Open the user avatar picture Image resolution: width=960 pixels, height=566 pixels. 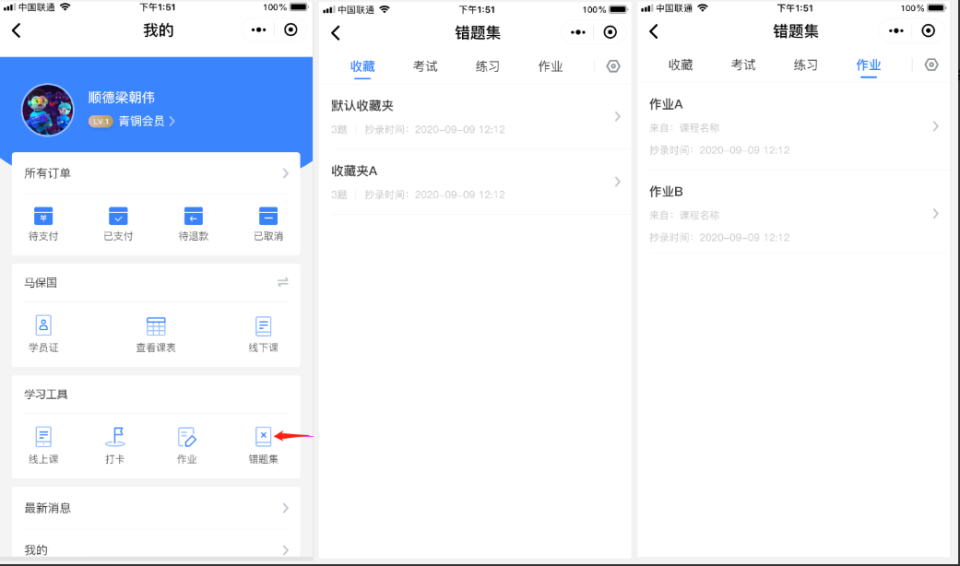(x=48, y=110)
